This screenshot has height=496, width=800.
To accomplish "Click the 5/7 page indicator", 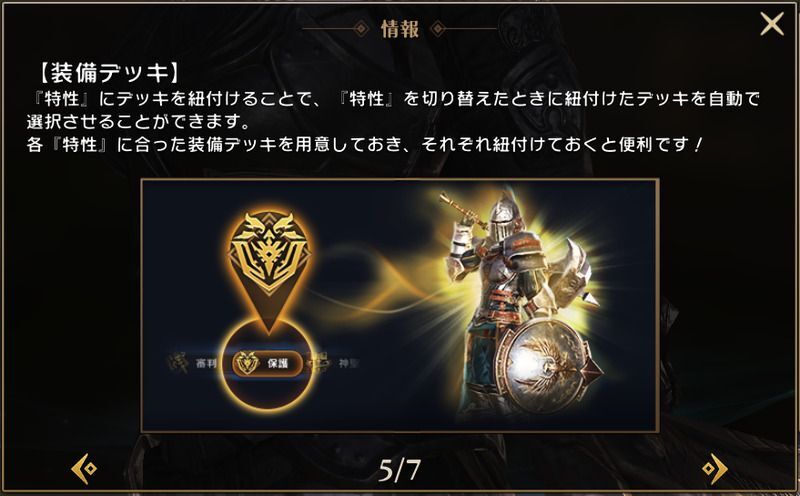I will coord(399,470).
